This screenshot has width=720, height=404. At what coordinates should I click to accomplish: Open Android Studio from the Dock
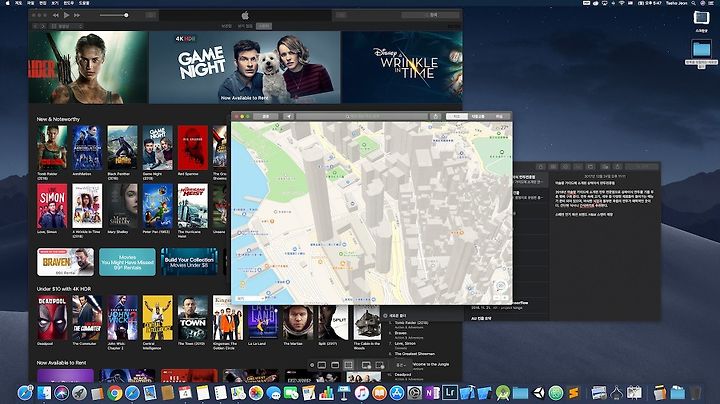[503, 393]
